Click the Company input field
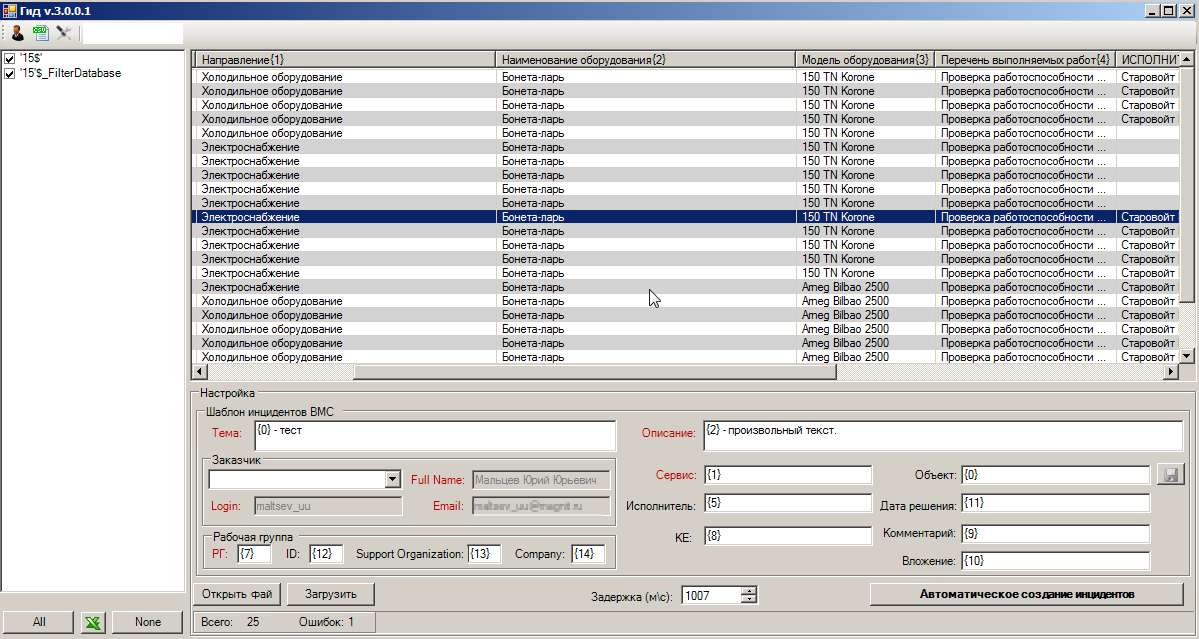This screenshot has height=639, width=1199. click(588, 553)
